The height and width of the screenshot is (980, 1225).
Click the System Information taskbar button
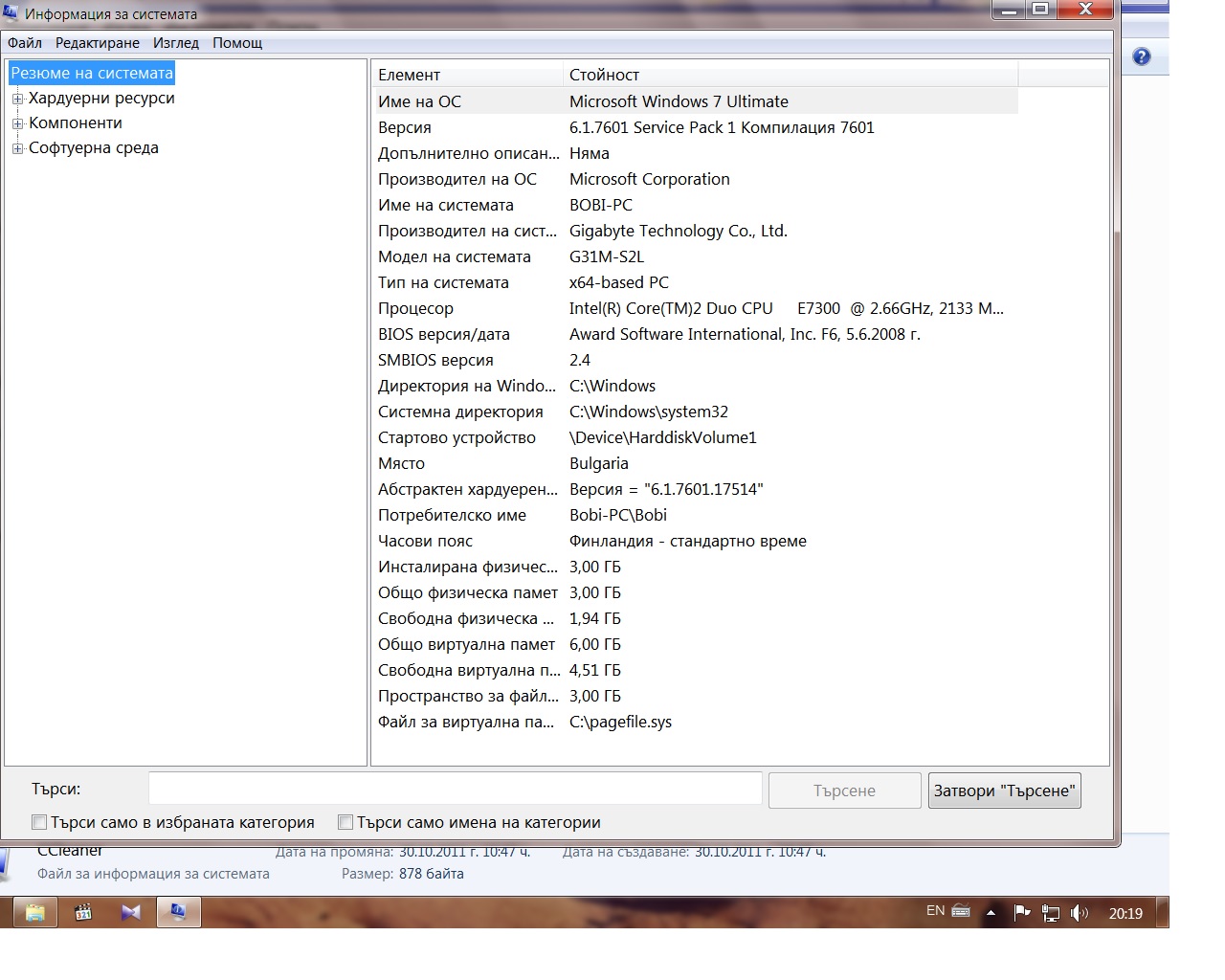177,912
